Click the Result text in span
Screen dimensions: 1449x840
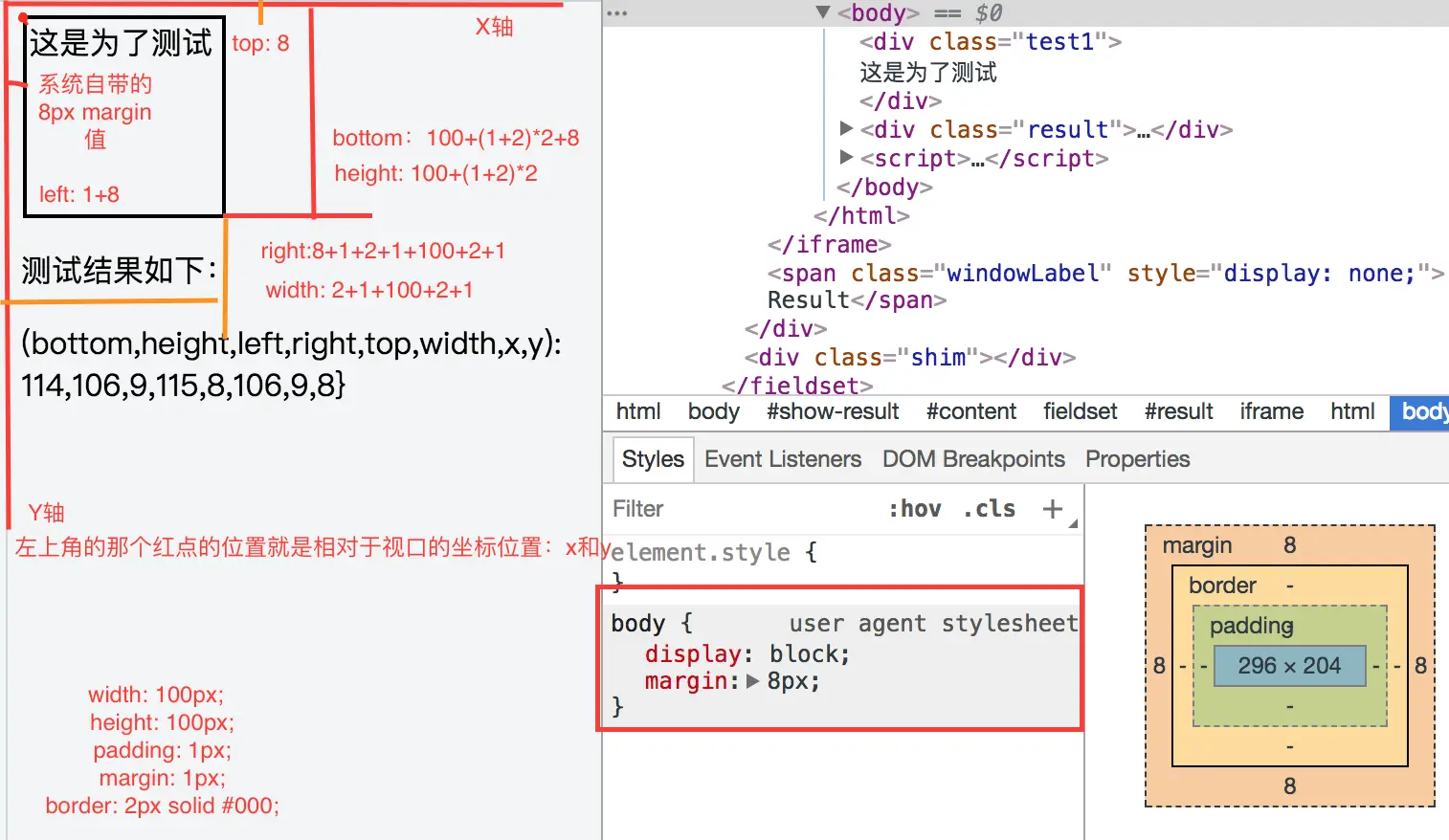[808, 300]
